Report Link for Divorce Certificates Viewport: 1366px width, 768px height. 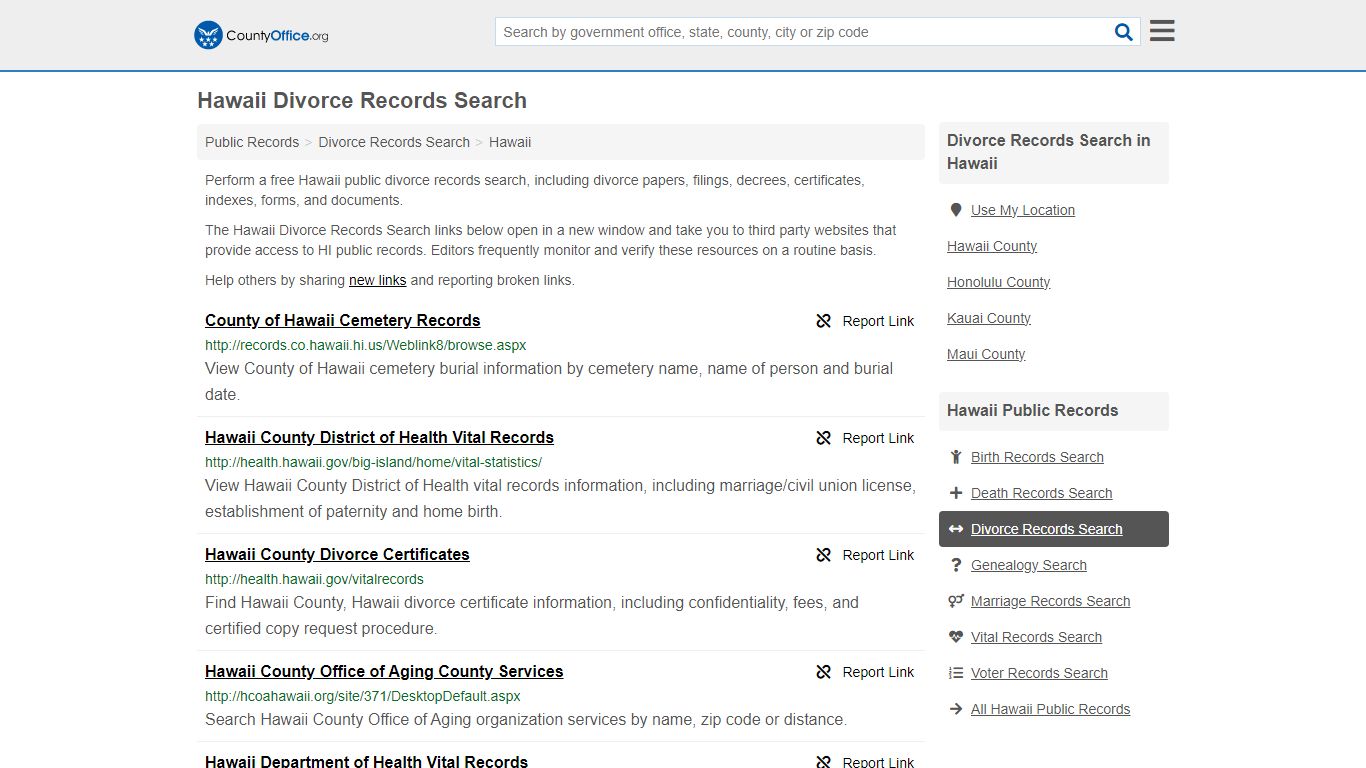click(x=878, y=555)
